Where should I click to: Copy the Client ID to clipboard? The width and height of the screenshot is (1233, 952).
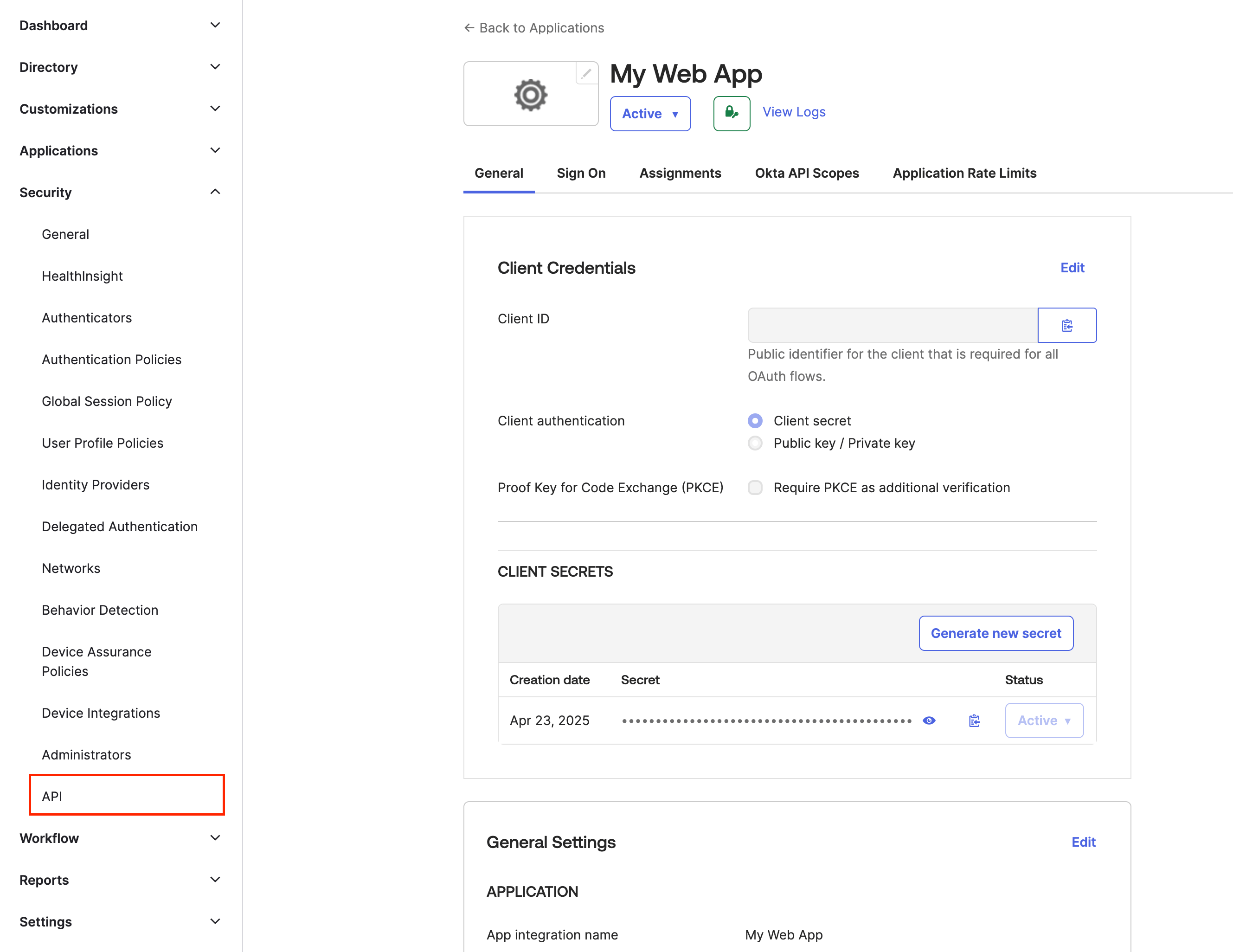coord(1066,325)
